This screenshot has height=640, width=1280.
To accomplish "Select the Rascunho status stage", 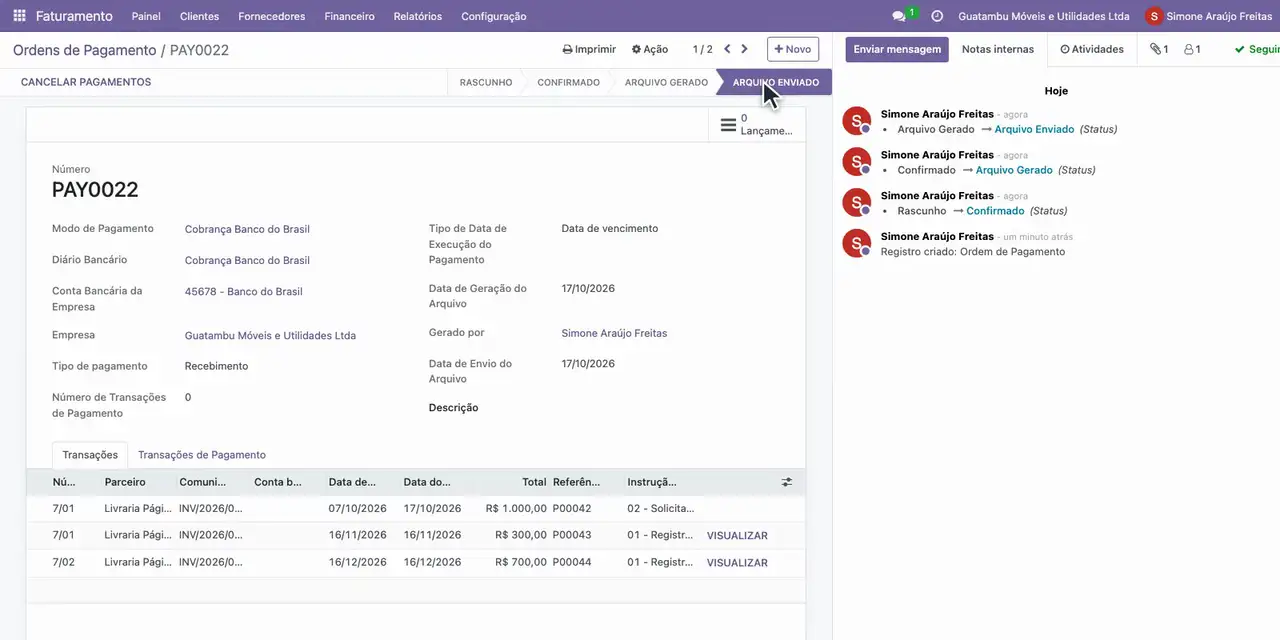I will [x=486, y=82].
